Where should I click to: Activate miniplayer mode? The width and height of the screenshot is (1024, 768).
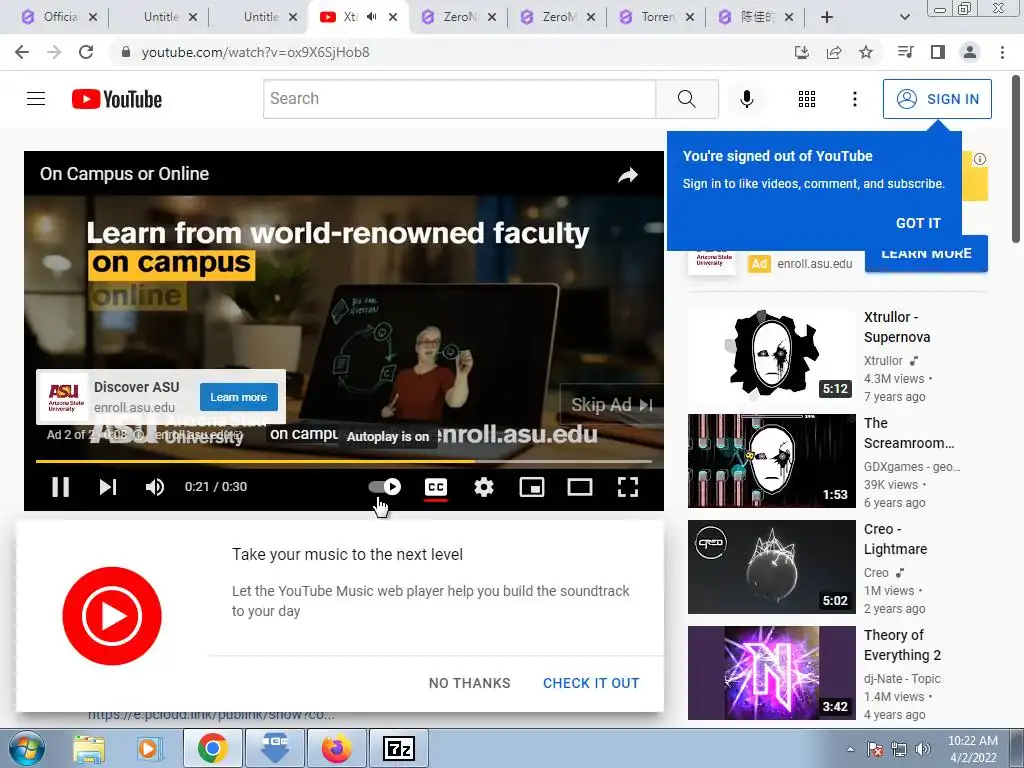pyautogui.click(x=532, y=487)
